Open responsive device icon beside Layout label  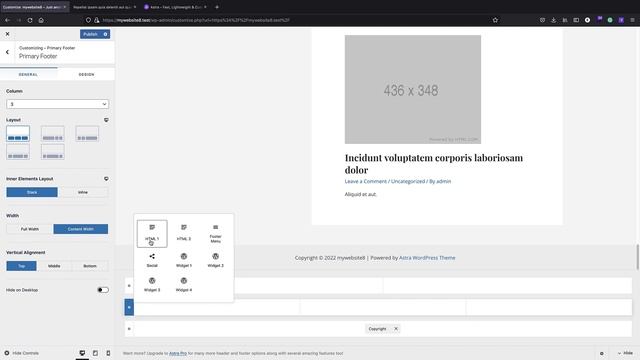point(106,120)
